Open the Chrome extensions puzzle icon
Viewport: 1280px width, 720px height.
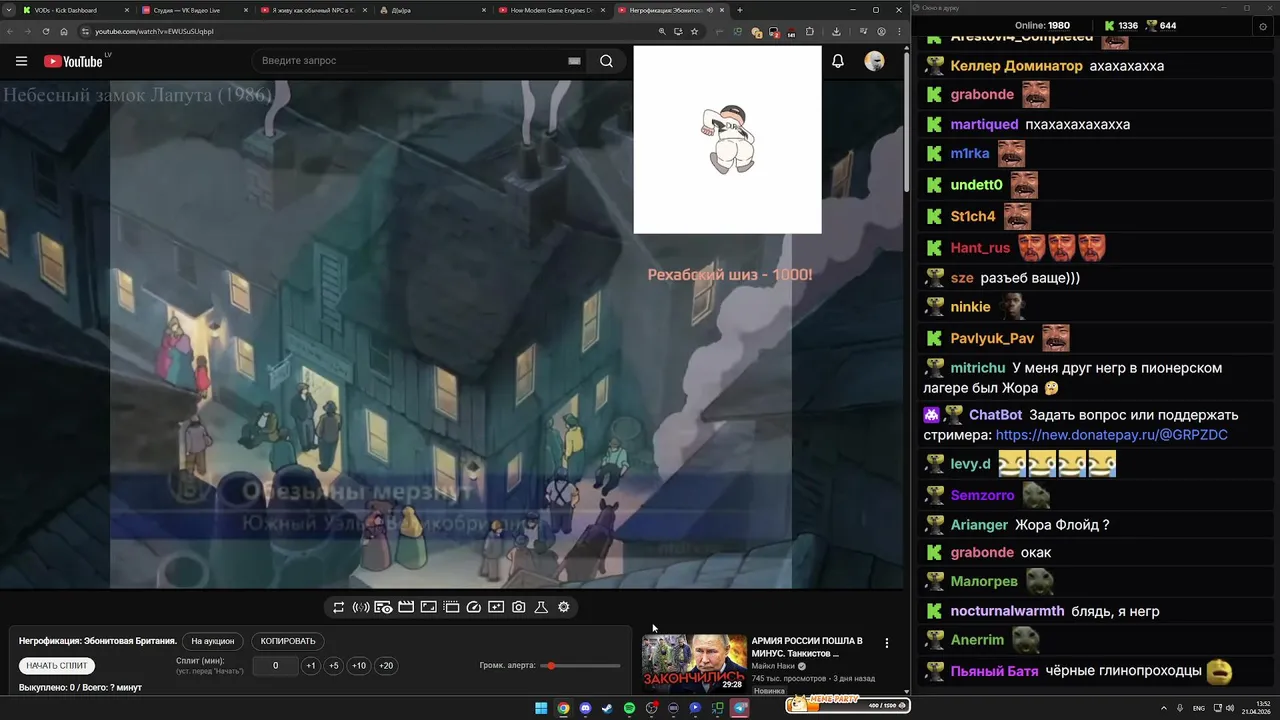pyautogui.click(x=809, y=31)
